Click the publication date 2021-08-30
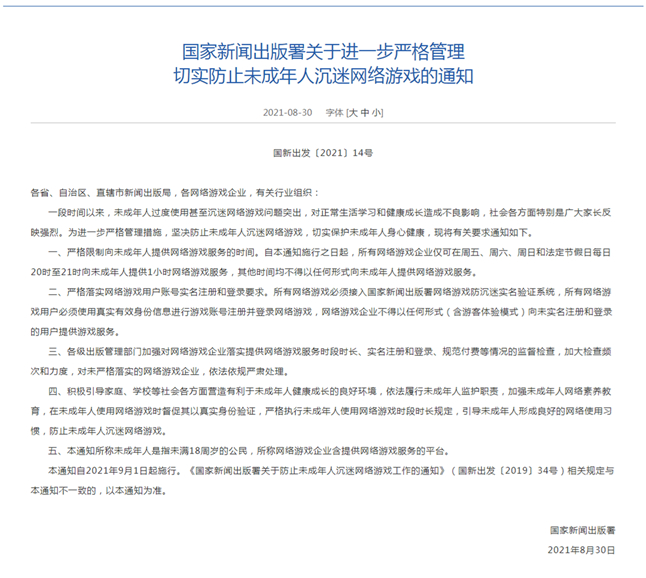The height and width of the screenshot is (578, 646). (285, 114)
